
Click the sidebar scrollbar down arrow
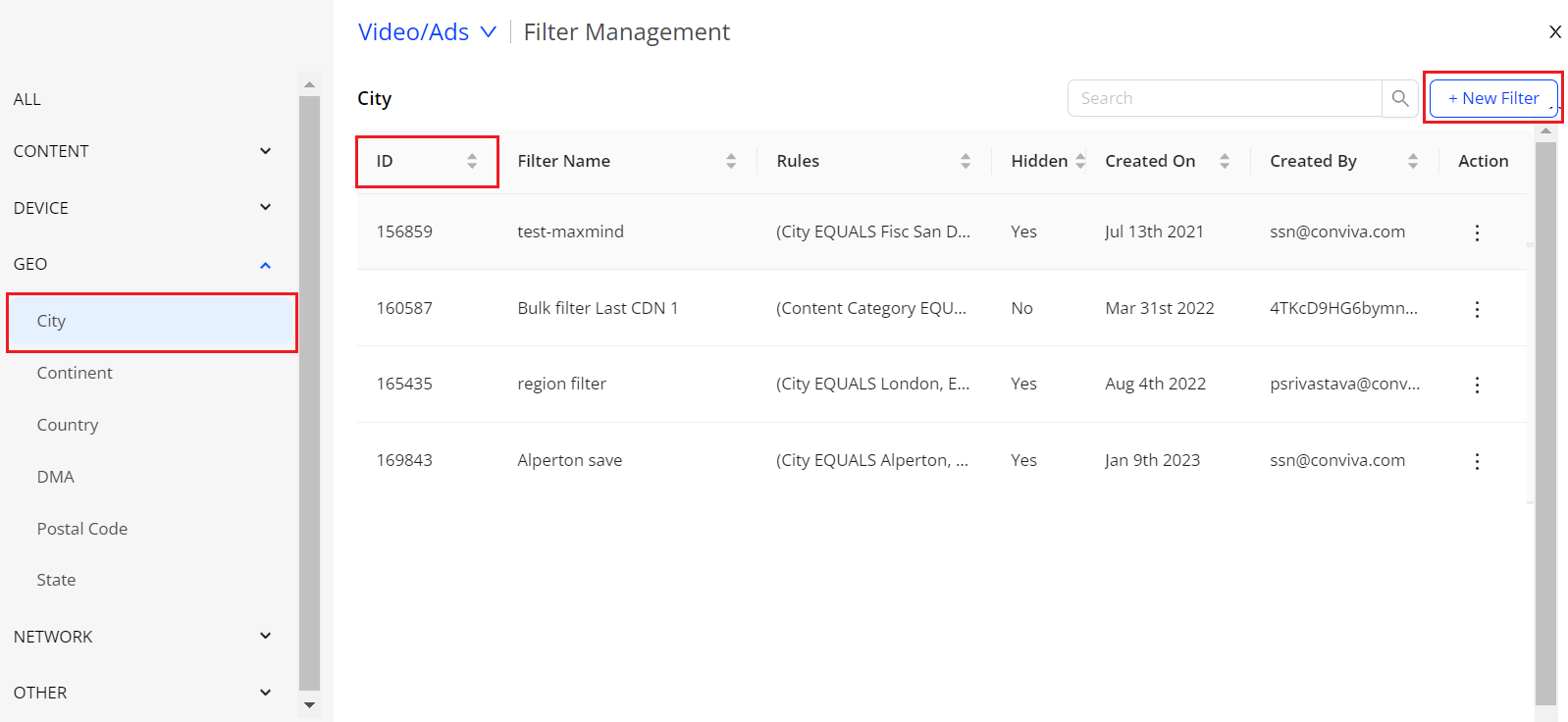click(x=310, y=705)
